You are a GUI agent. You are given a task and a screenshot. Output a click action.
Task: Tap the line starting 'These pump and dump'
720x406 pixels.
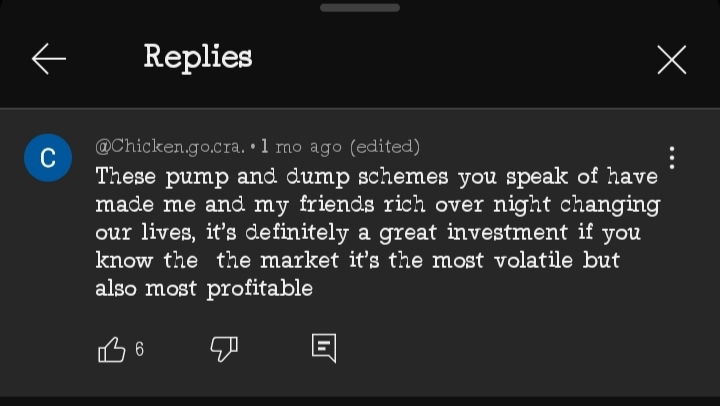(x=376, y=177)
